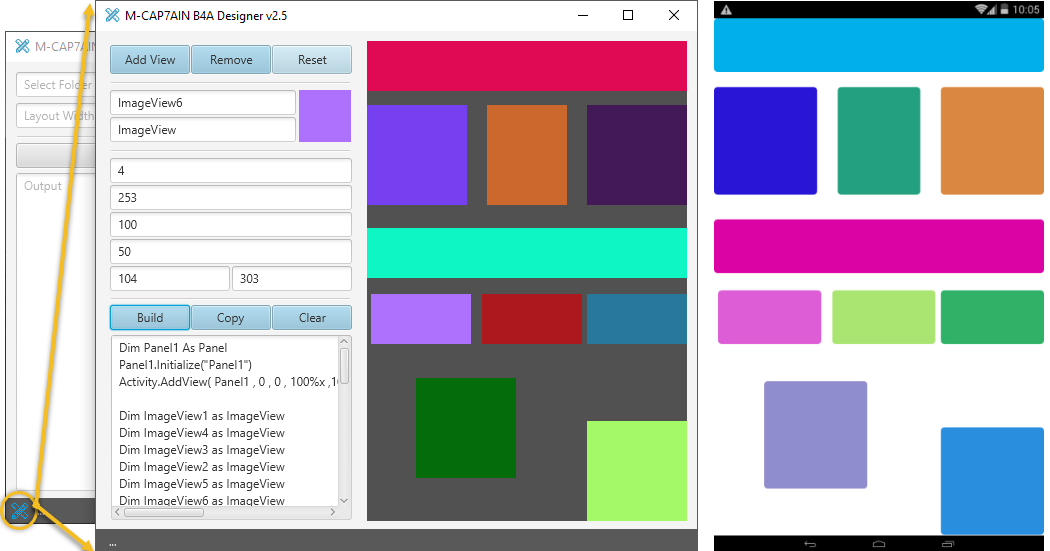Click the Build button

point(150,318)
